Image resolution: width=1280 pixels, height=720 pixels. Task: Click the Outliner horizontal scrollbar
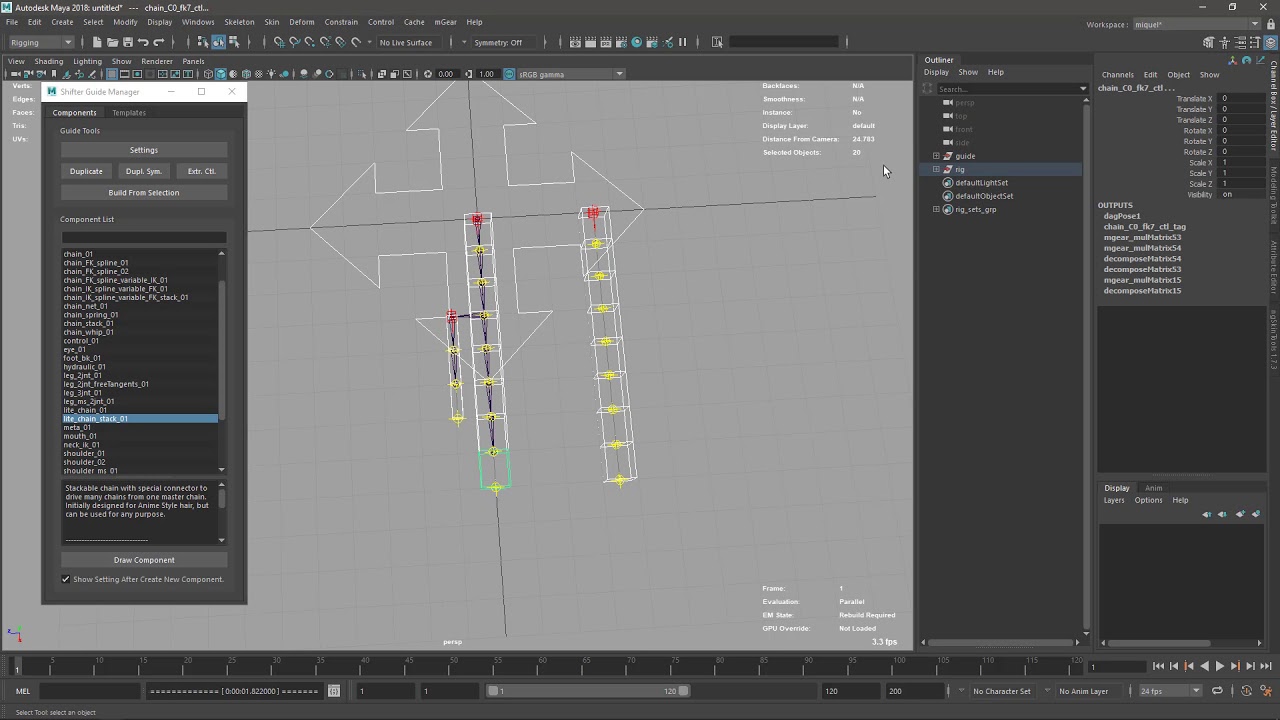(1001, 642)
